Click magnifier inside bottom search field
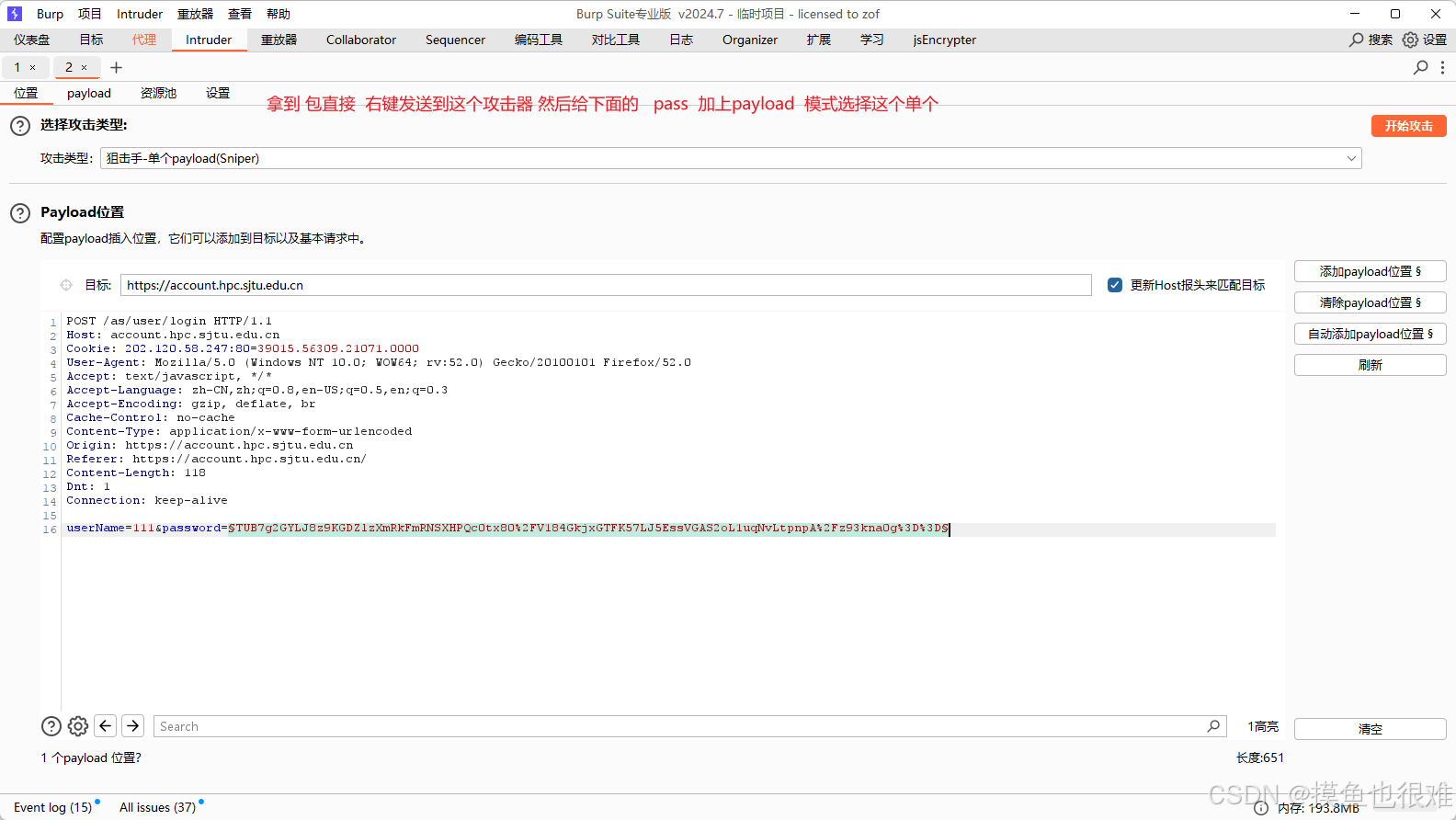1456x820 pixels. click(1213, 726)
